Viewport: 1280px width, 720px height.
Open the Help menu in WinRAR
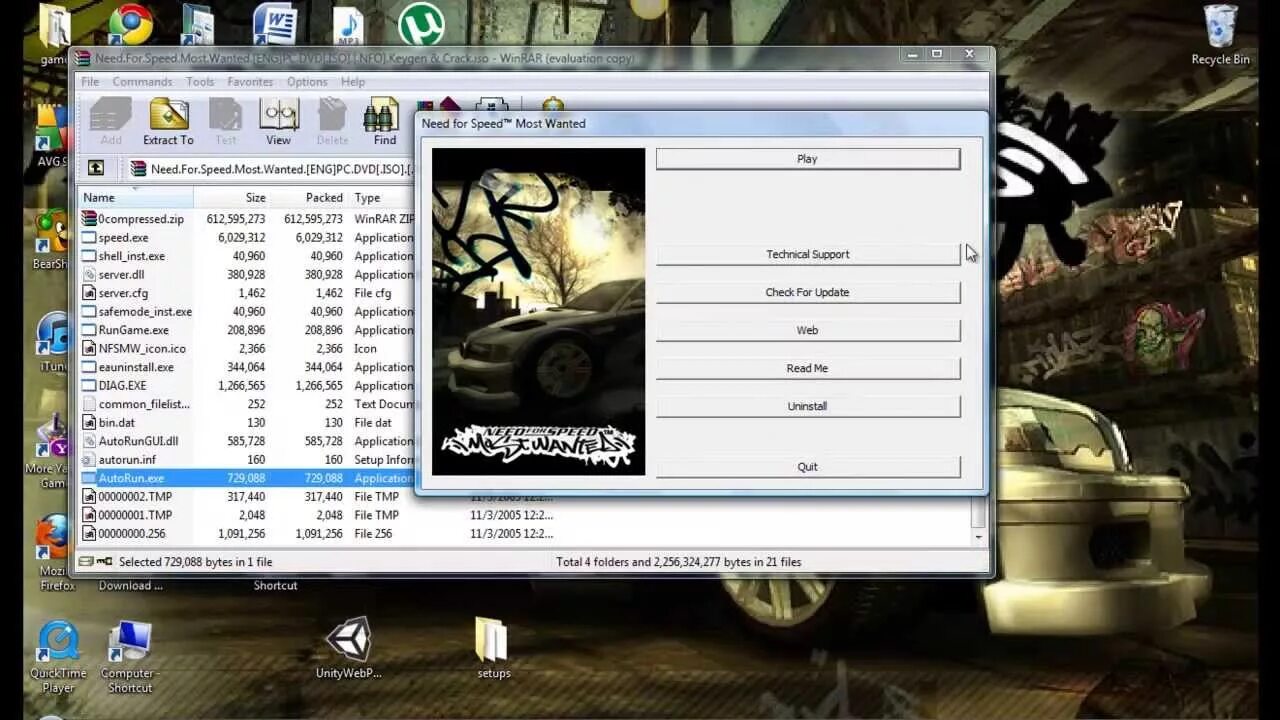click(353, 82)
